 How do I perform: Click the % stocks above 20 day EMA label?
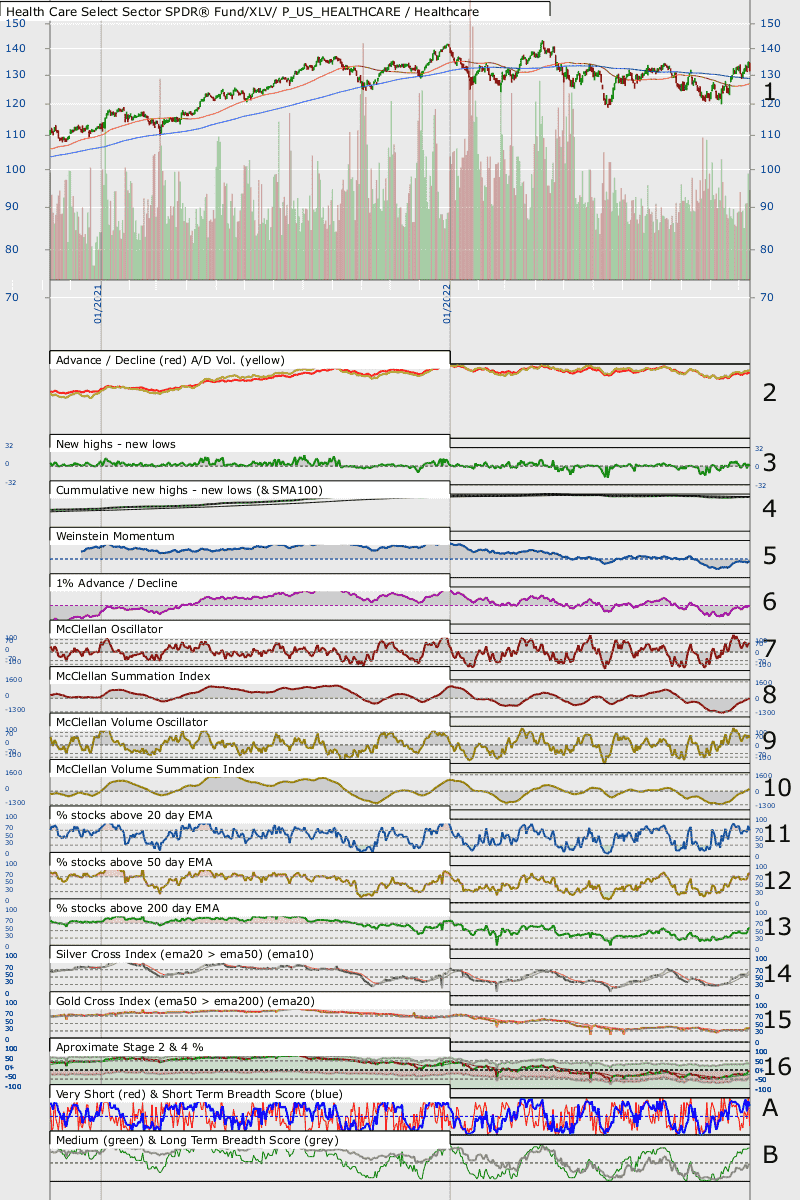tap(134, 815)
